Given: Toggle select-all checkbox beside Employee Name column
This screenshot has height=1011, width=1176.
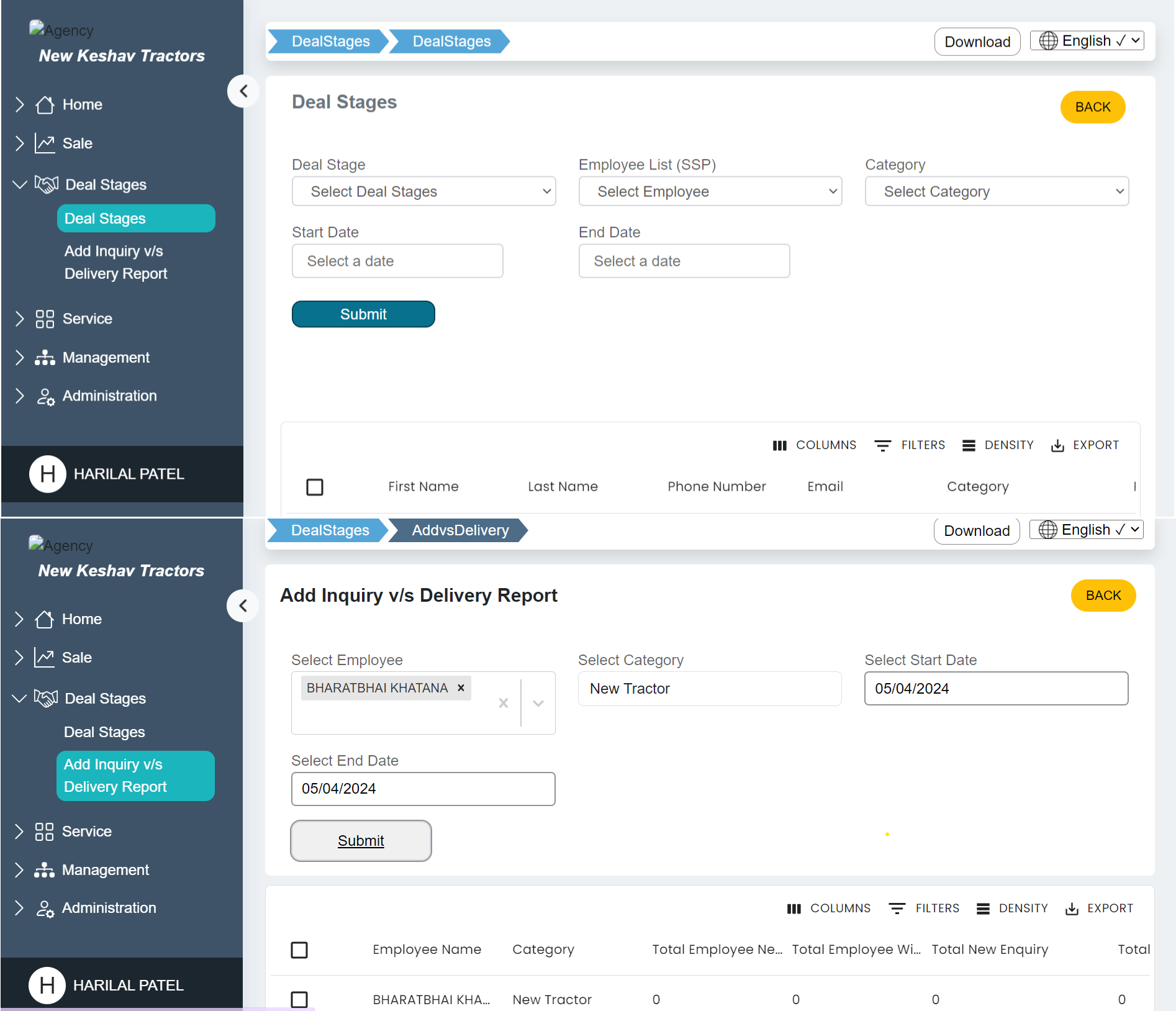Looking at the screenshot, I should click(x=299, y=950).
